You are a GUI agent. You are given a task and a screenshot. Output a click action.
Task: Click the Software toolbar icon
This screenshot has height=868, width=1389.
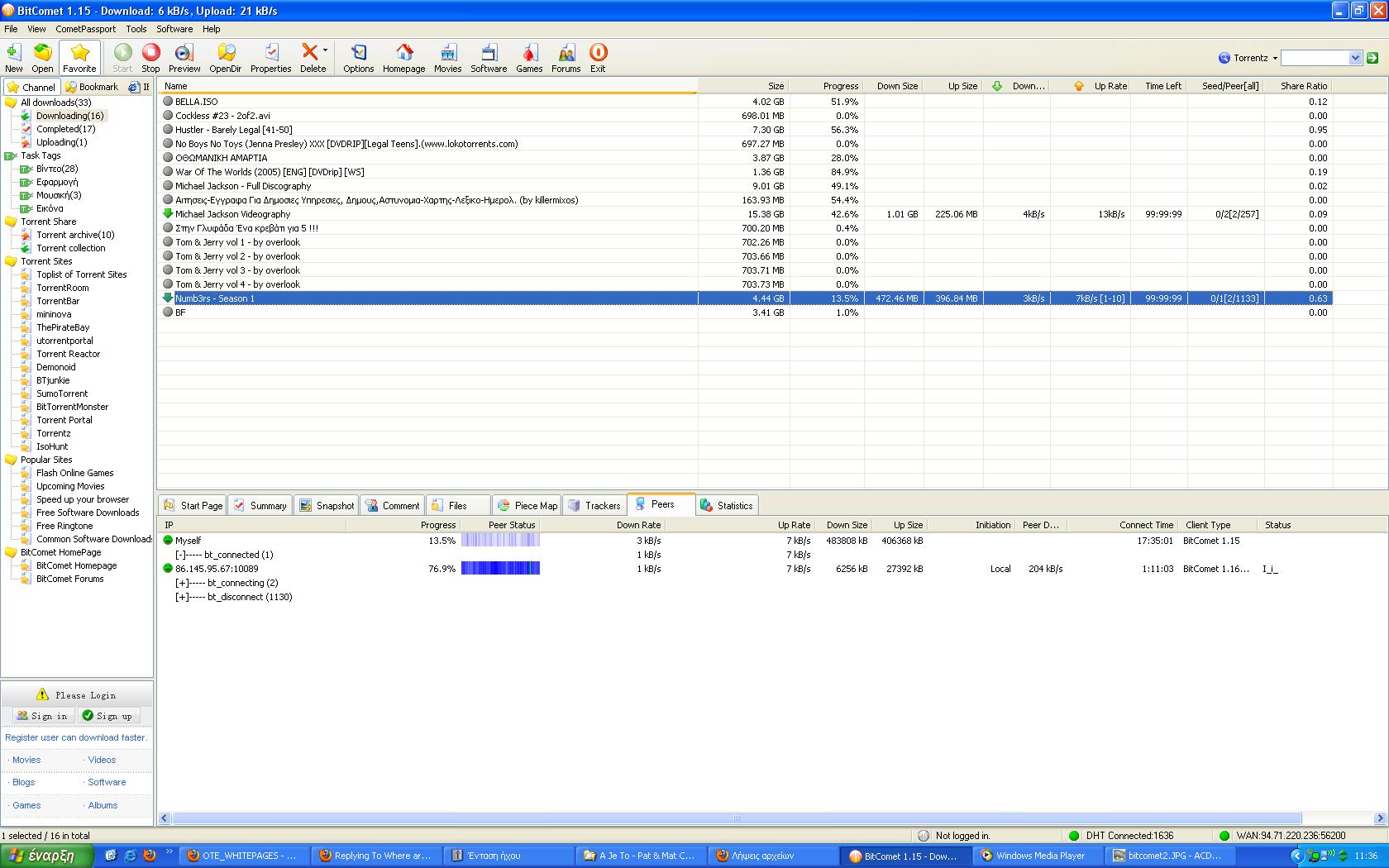489,58
